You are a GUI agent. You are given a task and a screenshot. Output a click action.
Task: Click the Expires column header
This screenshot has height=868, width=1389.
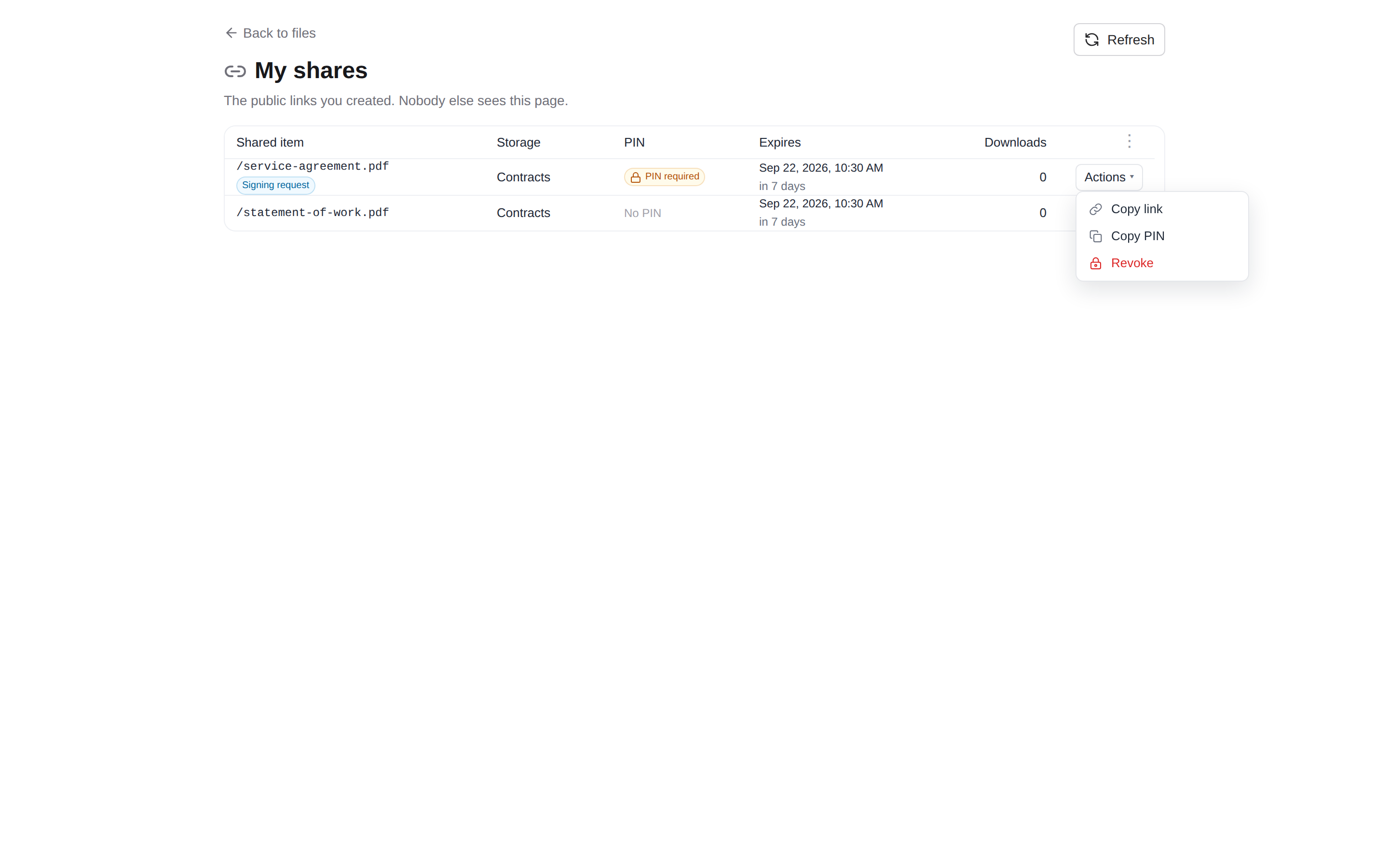(x=779, y=142)
